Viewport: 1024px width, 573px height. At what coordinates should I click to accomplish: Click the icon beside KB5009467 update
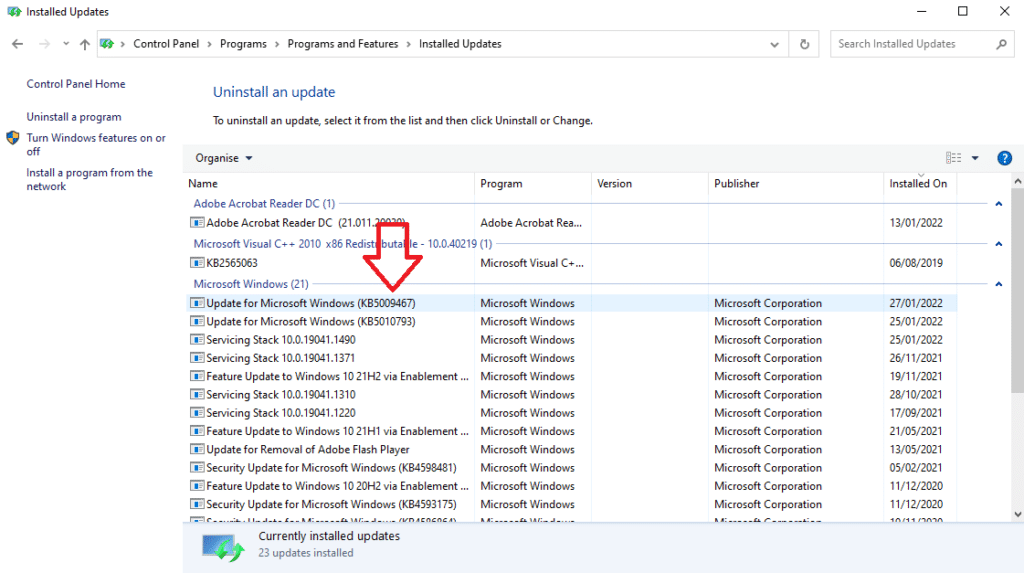[197, 303]
